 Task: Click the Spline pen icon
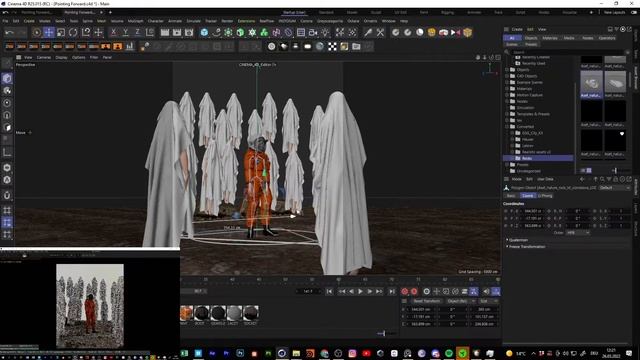[x=216, y=32]
